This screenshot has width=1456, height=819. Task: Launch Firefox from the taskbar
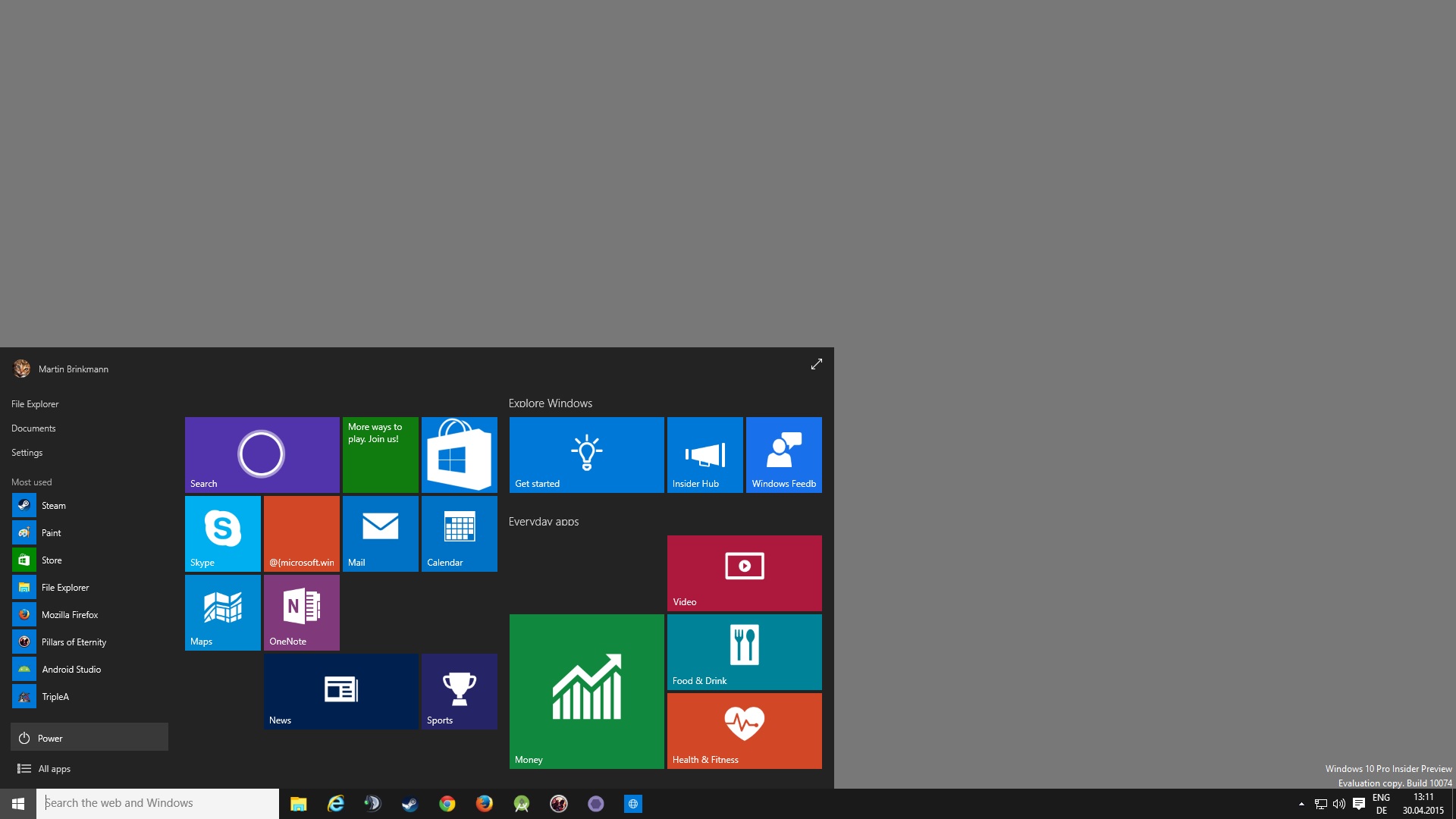484,804
